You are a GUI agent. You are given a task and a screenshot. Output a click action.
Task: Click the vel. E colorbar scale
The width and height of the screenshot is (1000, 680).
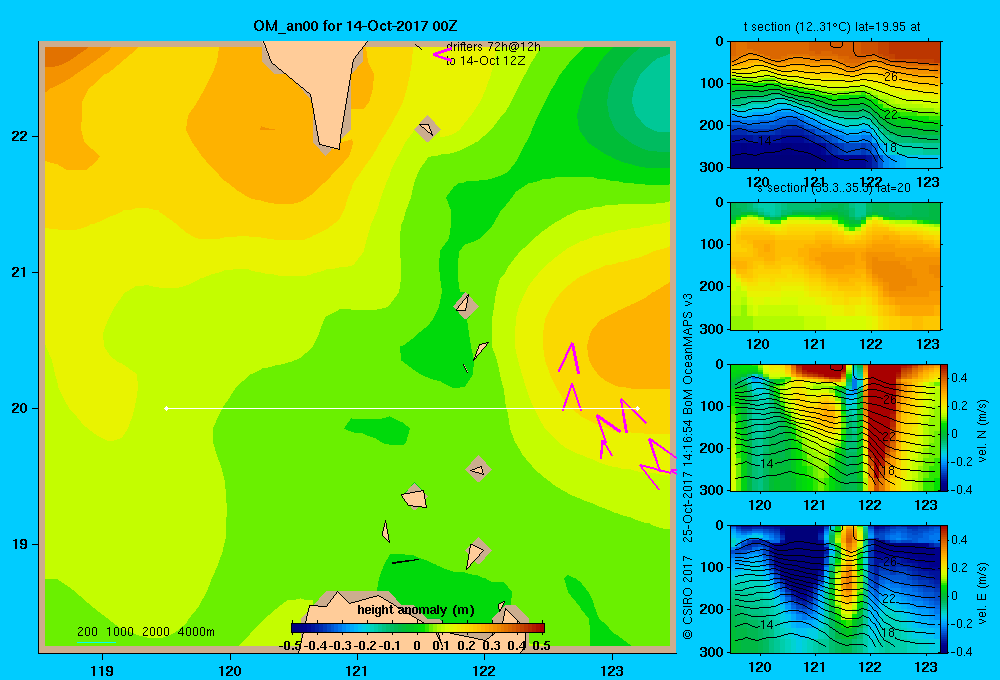coord(945,589)
